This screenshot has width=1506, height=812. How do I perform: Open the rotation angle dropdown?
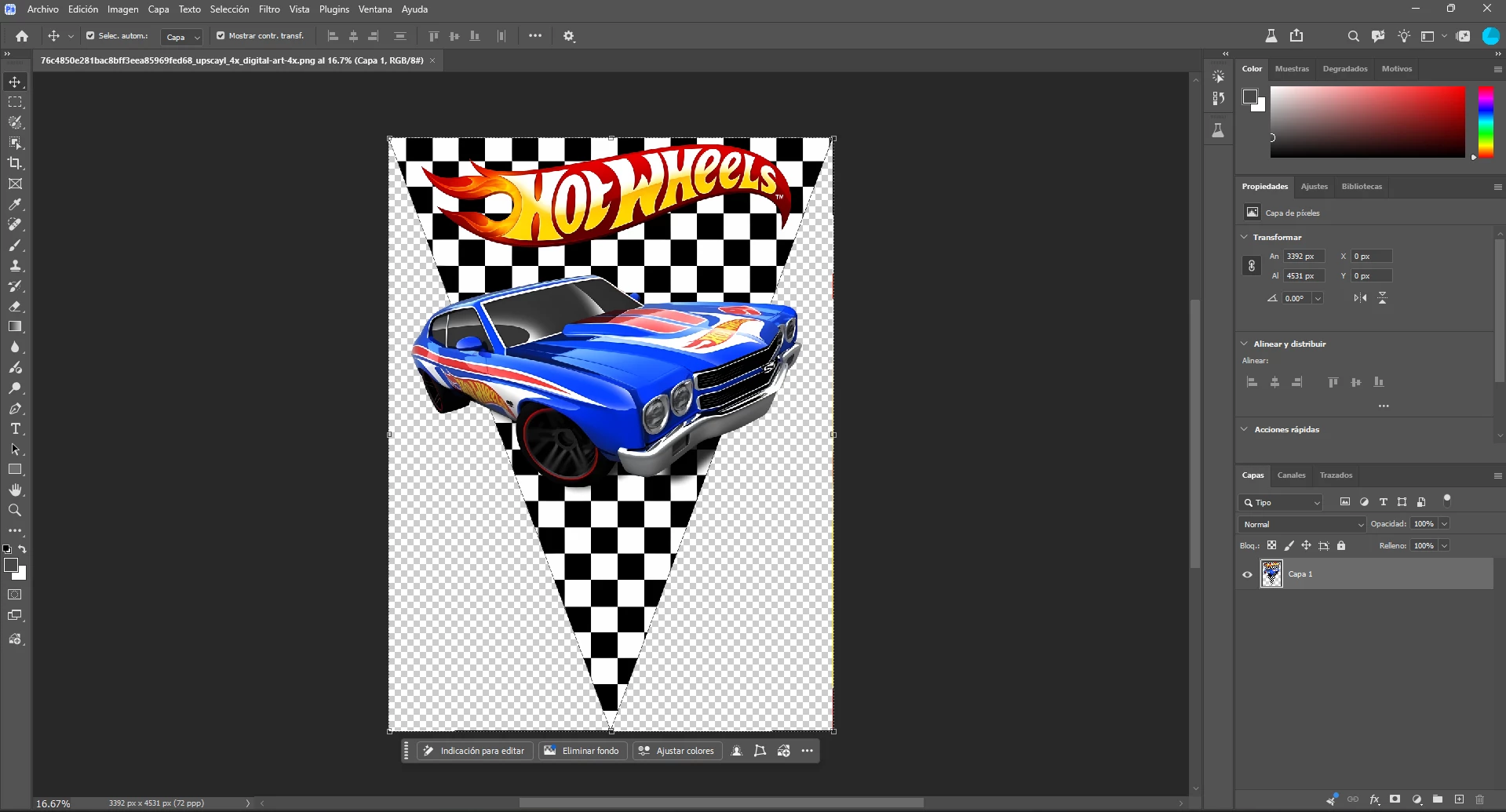click(x=1318, y=298)
